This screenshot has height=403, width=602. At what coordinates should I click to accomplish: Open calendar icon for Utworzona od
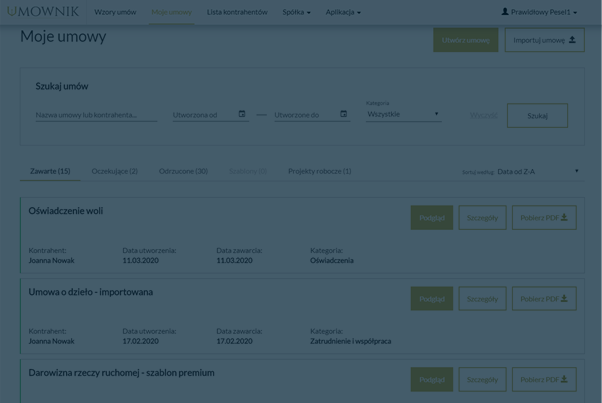pos(242,114)
